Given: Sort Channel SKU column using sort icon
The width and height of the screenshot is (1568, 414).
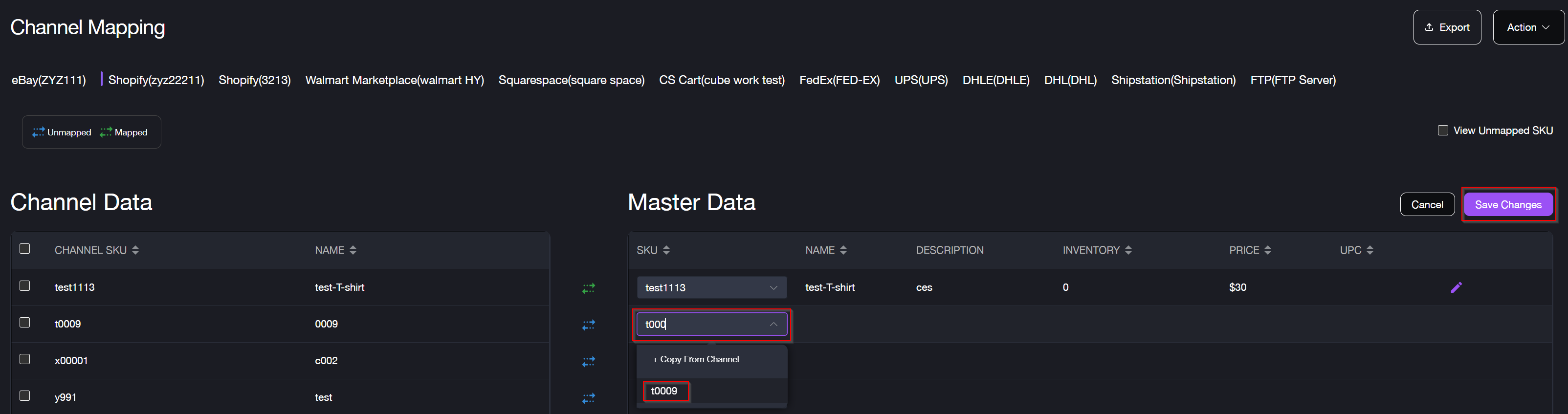Looking at the screenshot, I should tap(135, 250).
